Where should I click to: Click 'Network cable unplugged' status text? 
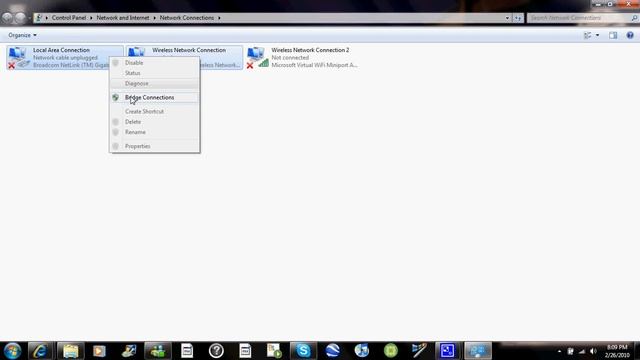[x=65, y=58]
